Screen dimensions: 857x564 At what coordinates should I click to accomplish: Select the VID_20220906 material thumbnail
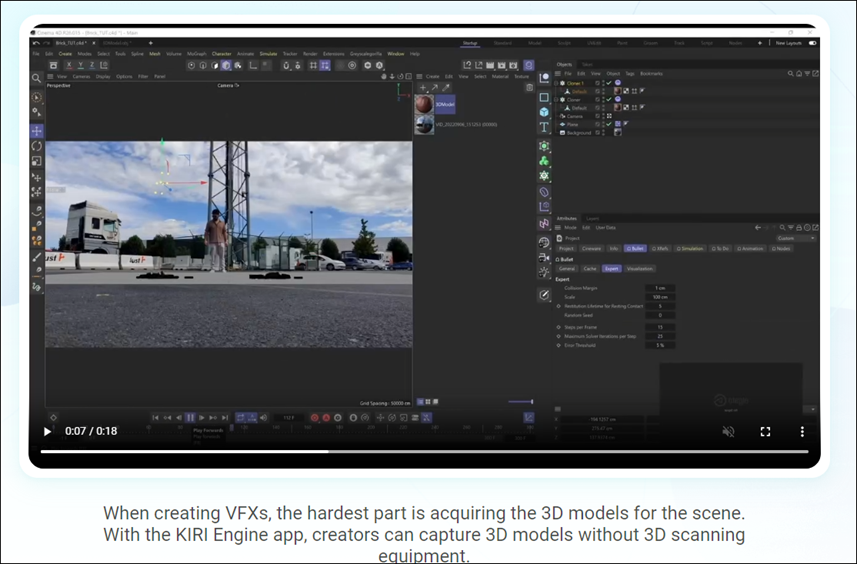[424, 125]
